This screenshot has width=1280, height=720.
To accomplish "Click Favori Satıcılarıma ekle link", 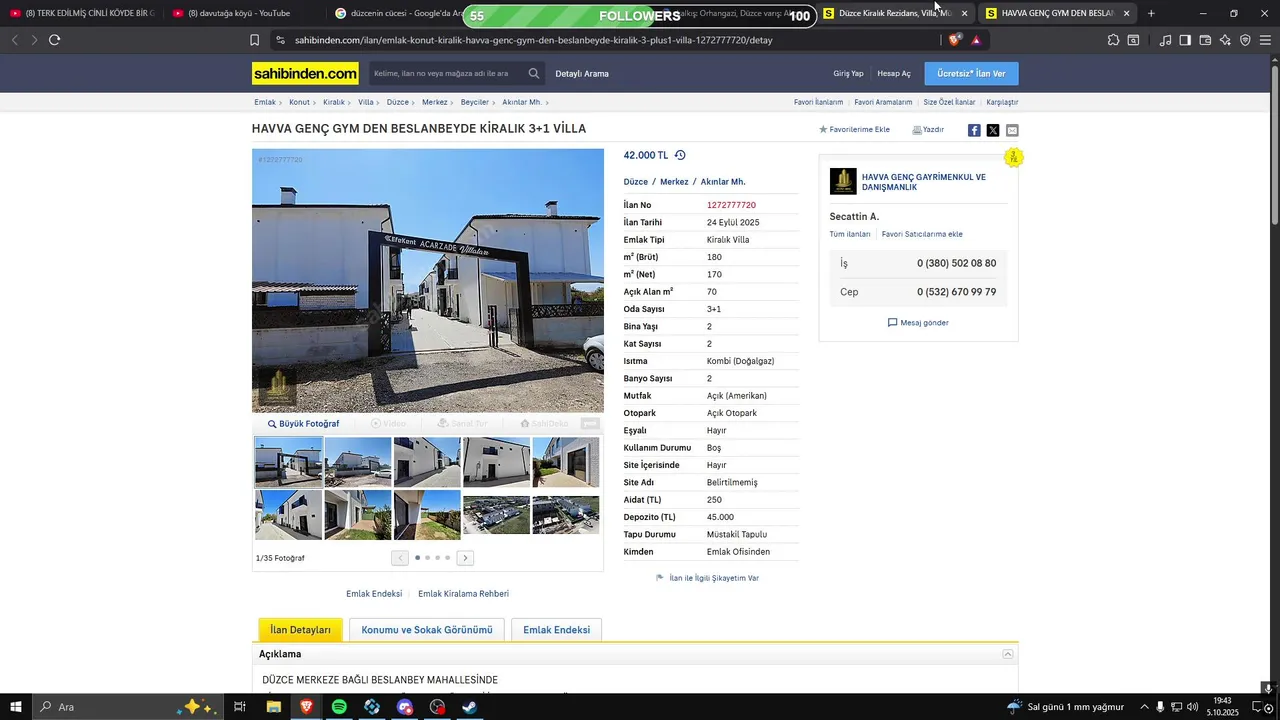I will (922, 234).
